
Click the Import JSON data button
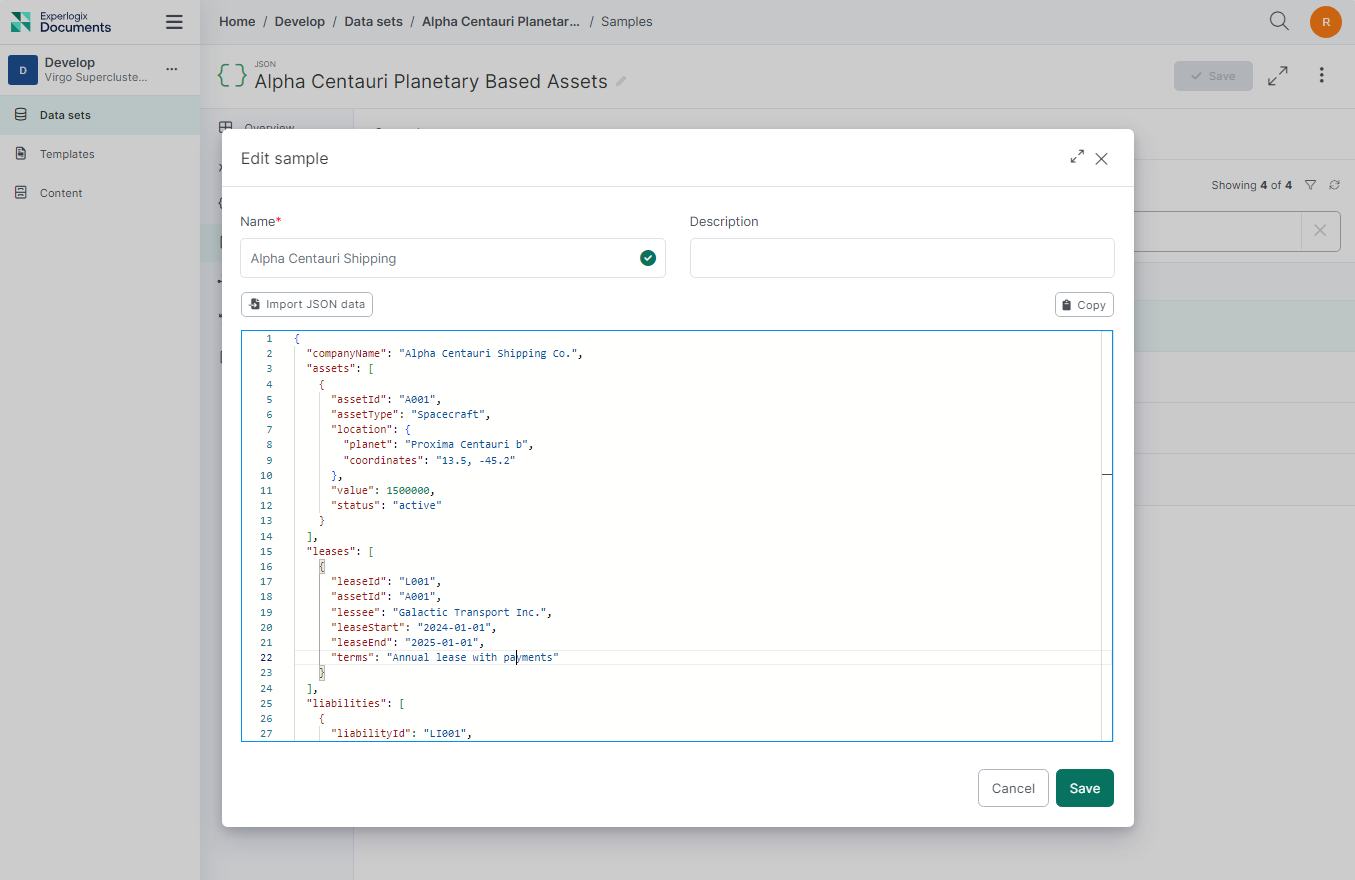pos(307,304)
